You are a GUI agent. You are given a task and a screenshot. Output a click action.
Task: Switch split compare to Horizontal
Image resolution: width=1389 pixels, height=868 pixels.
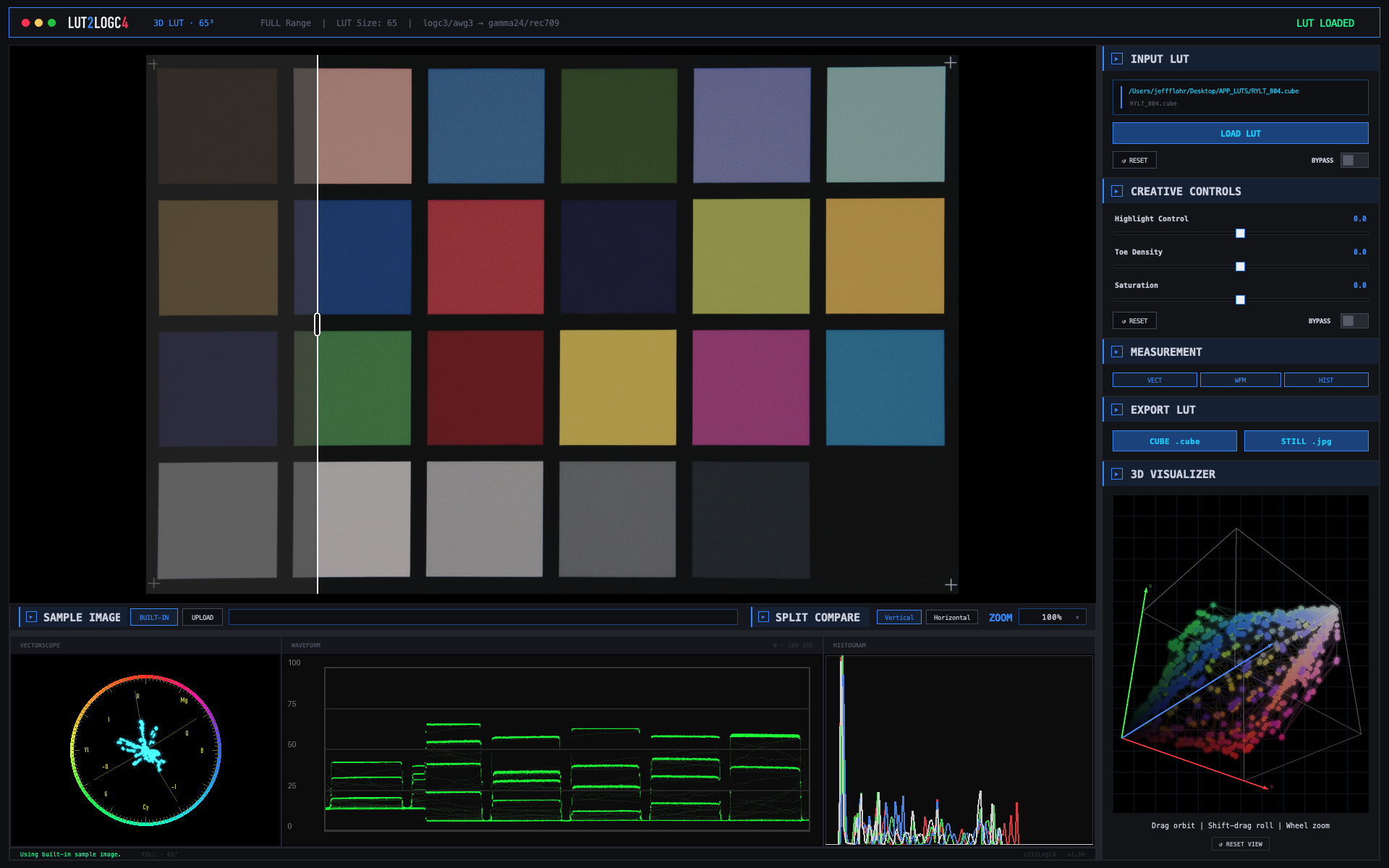[x=951, y=617]
